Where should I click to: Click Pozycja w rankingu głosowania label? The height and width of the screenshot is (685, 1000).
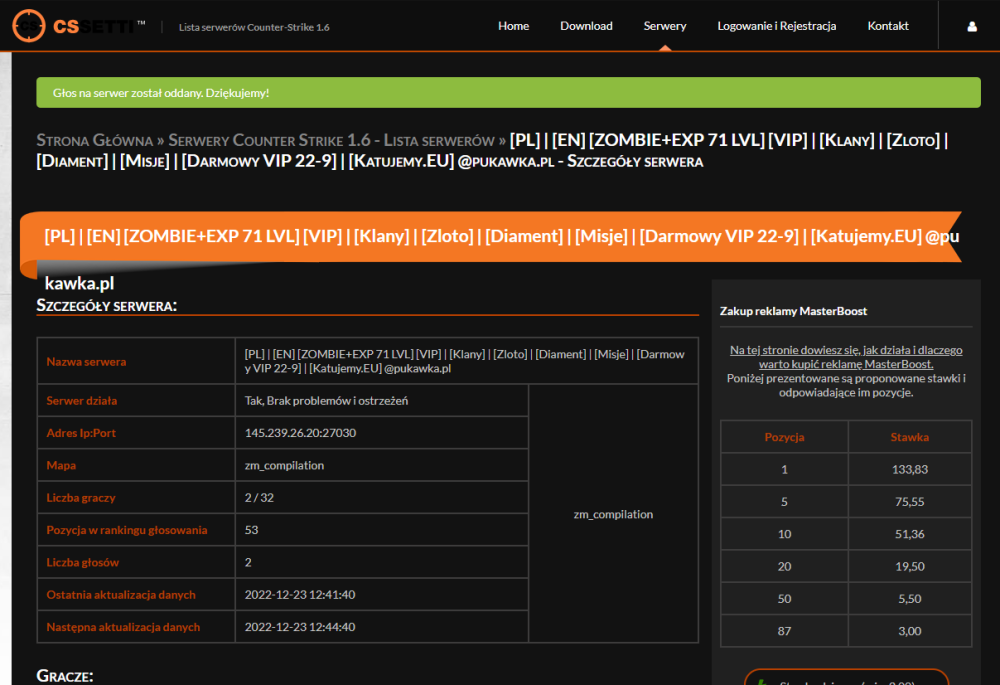[x=126, y=530]
